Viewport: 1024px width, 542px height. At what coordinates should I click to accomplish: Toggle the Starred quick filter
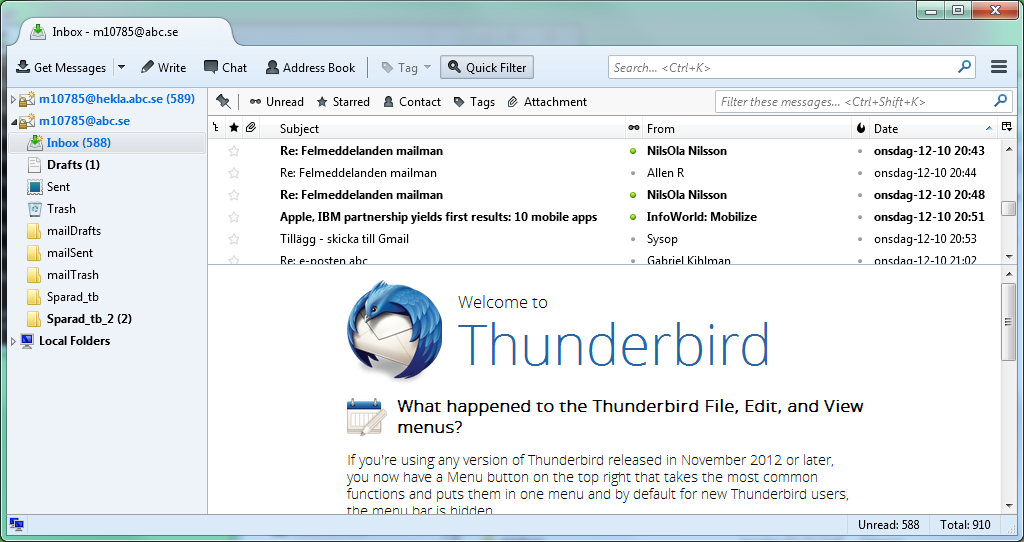coord(343,102)
